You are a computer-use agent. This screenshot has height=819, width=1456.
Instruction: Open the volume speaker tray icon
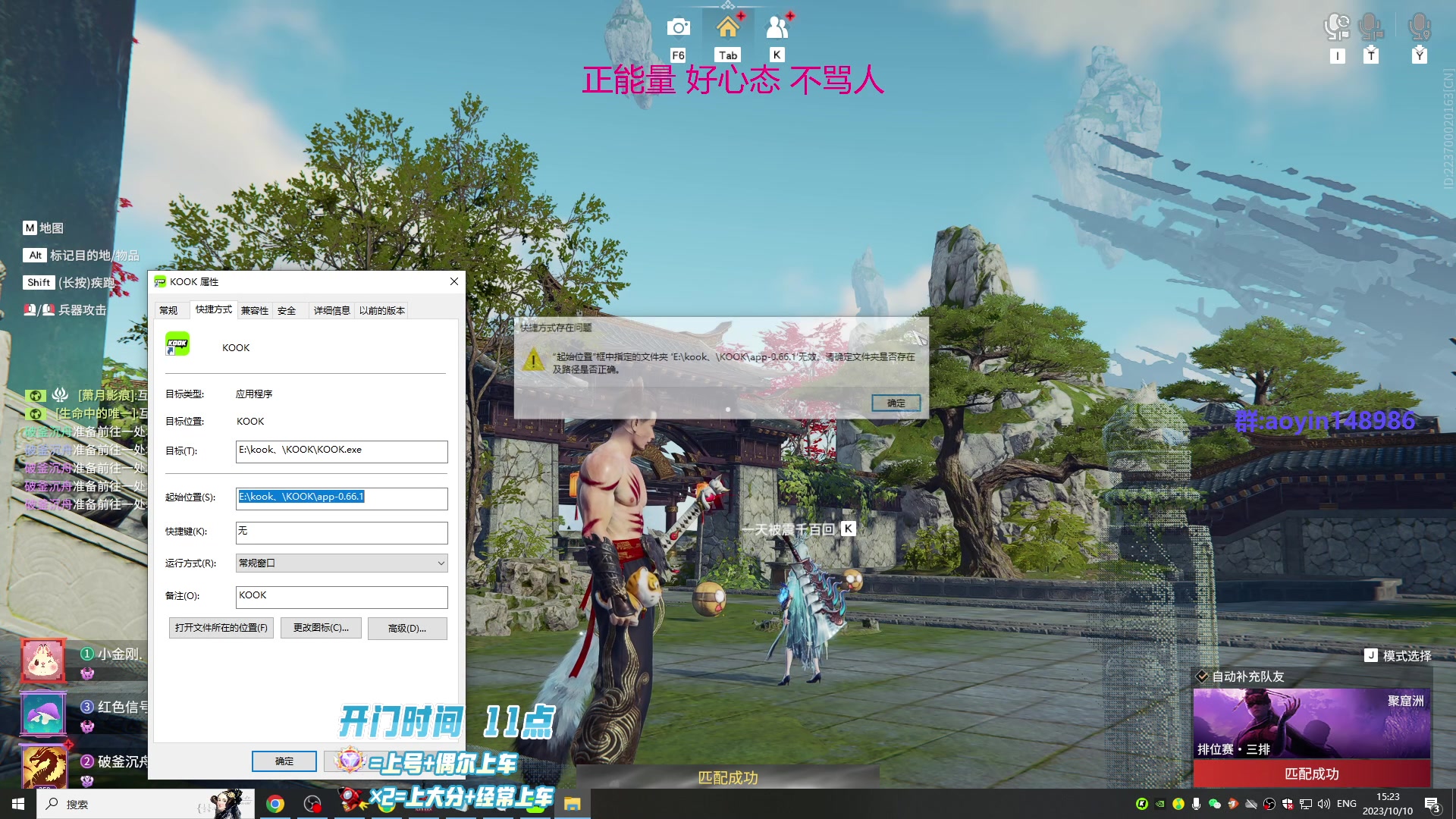(x=1324, y=804)
